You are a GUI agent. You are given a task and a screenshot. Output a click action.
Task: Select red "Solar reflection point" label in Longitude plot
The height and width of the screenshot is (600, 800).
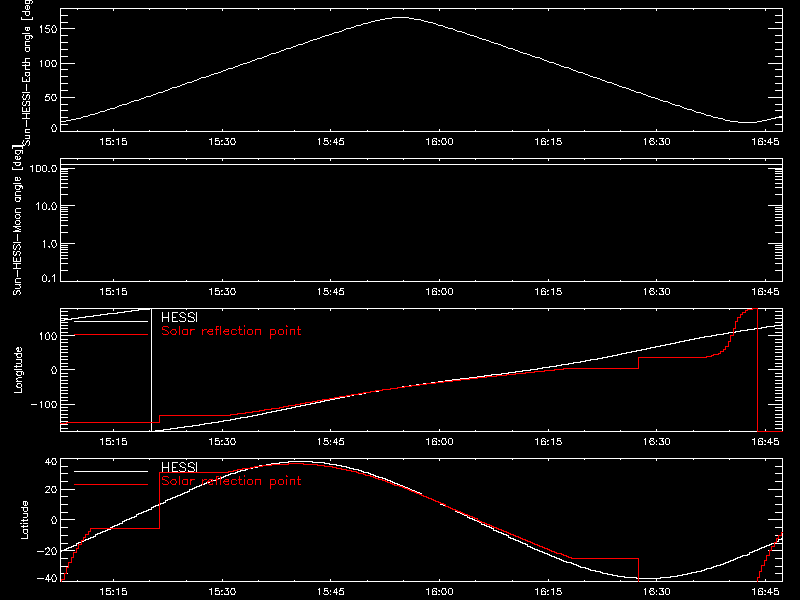point(231,331)
